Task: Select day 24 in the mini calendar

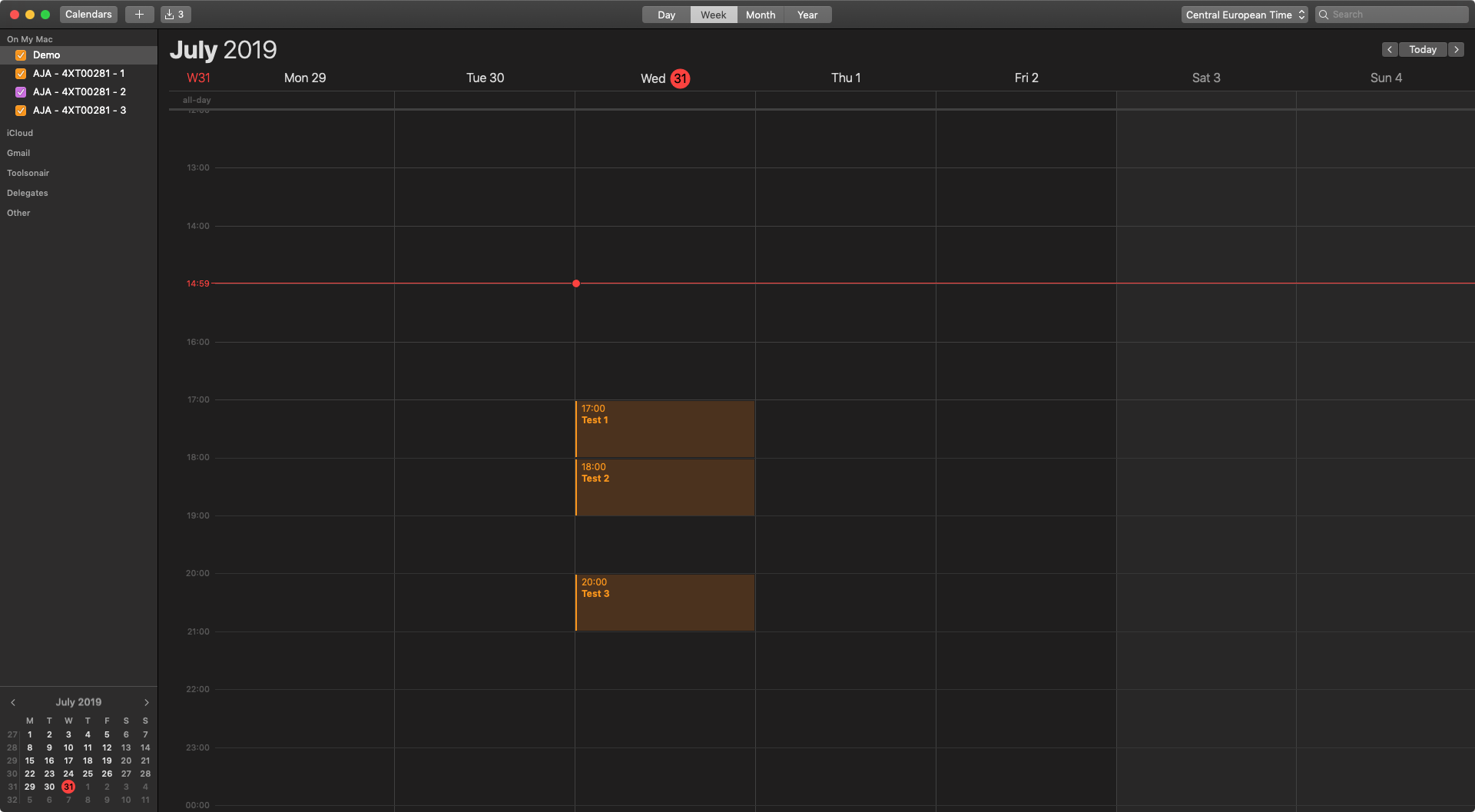Action: (68, 774)
